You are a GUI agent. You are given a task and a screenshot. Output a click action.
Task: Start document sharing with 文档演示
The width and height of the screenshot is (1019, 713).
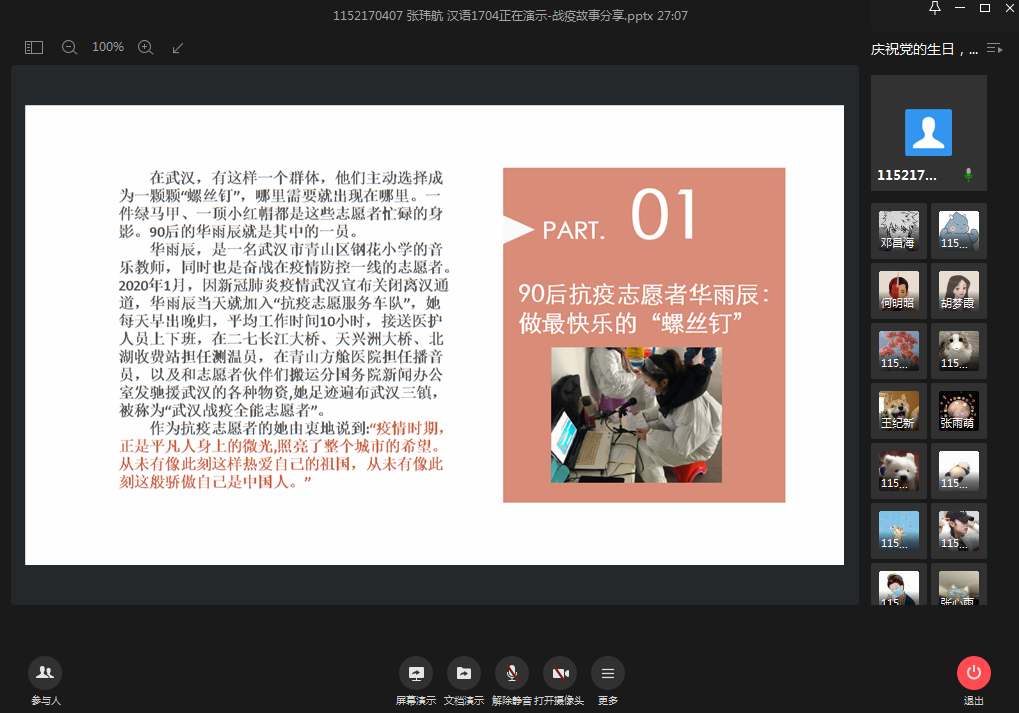pyautogui.click(x=463, y=680)
